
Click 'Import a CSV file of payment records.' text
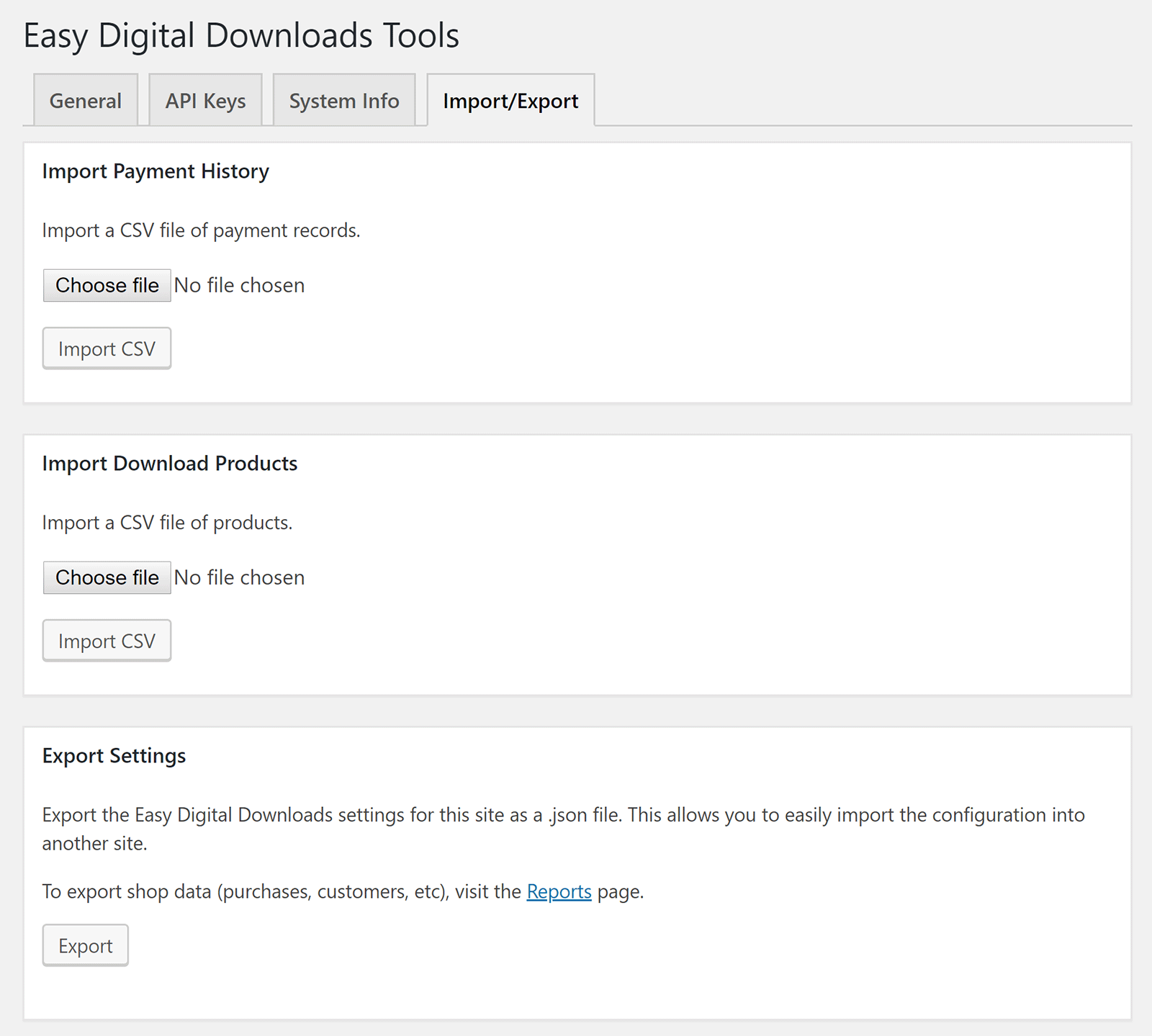click(201, 230)
